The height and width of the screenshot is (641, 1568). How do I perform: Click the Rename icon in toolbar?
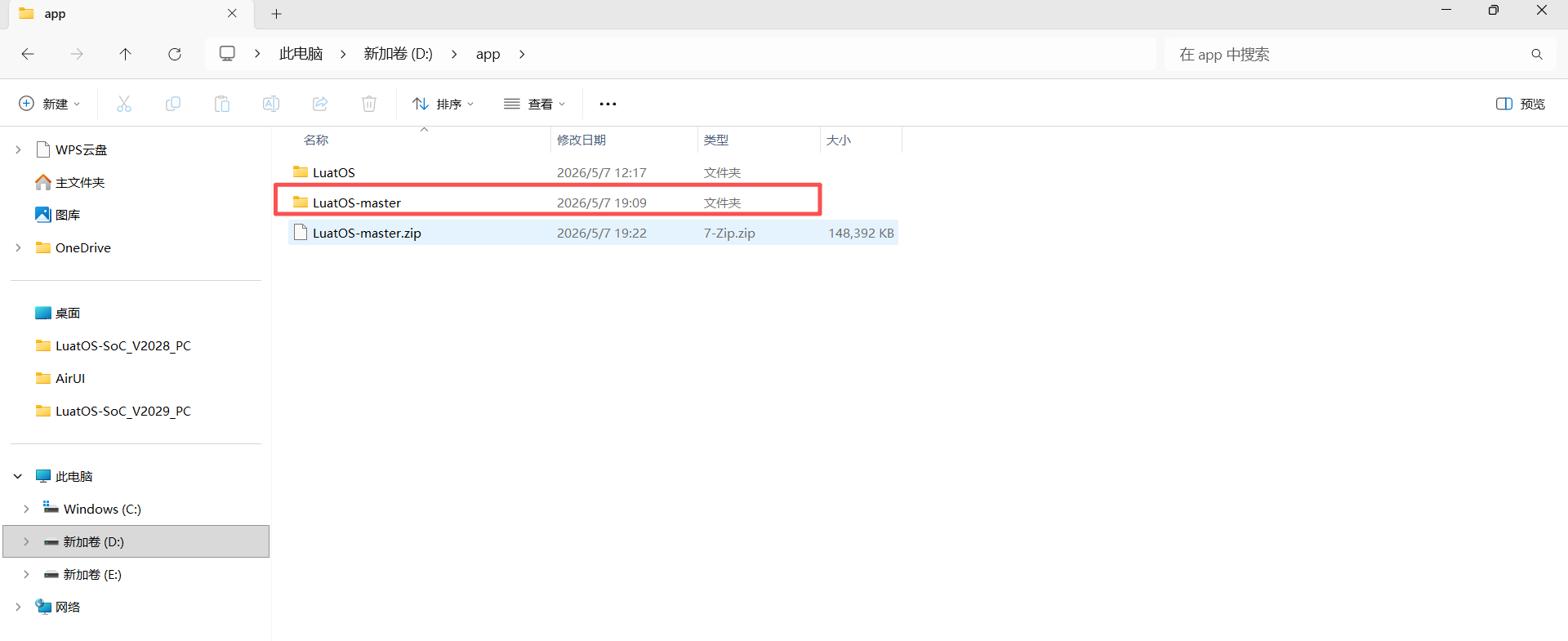point(271,104)
